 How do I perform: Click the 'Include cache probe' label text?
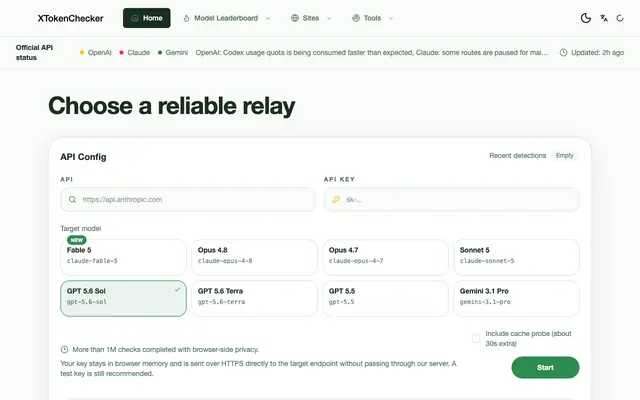coord(528,338)
